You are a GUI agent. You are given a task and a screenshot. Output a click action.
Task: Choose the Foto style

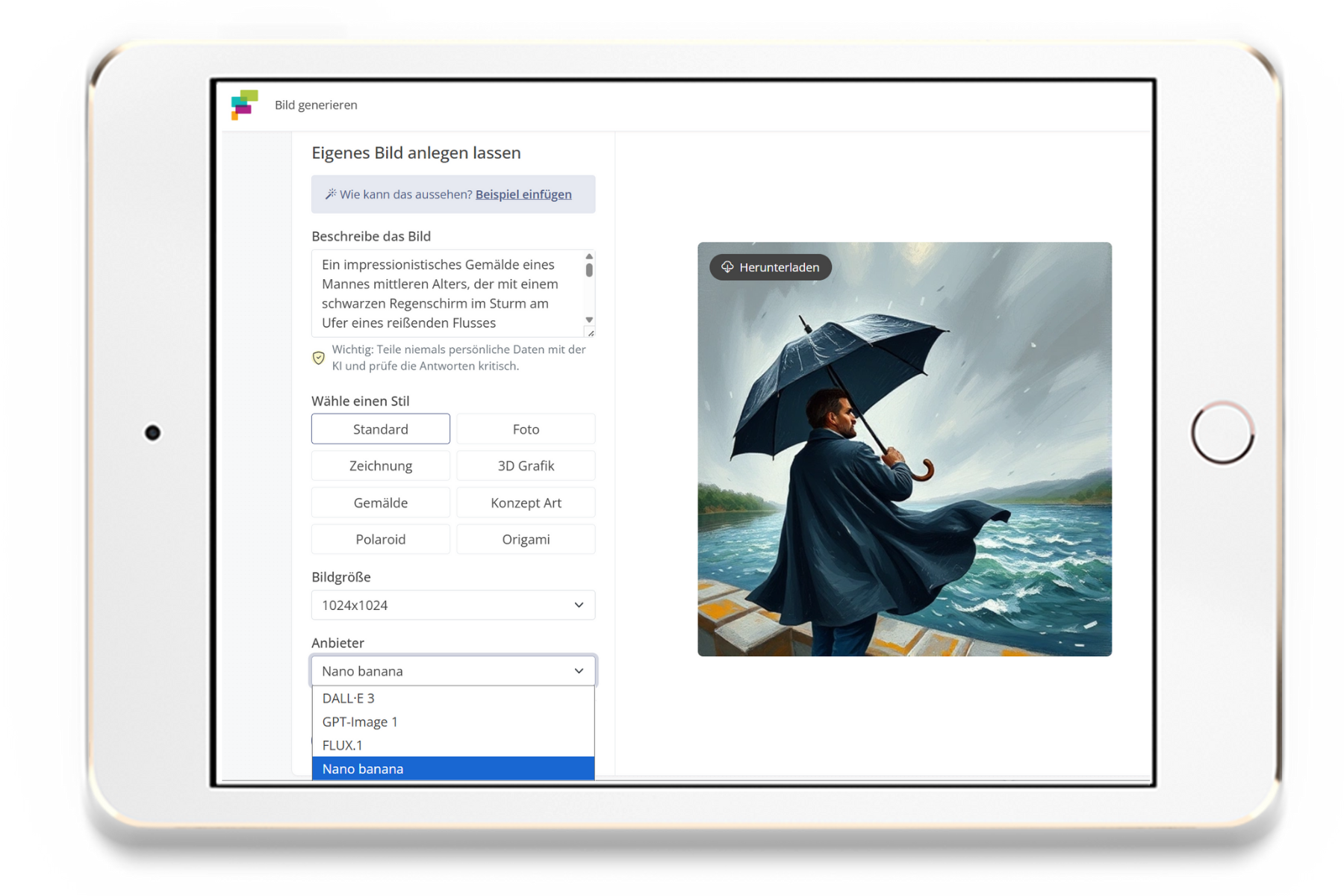point(526,429)
